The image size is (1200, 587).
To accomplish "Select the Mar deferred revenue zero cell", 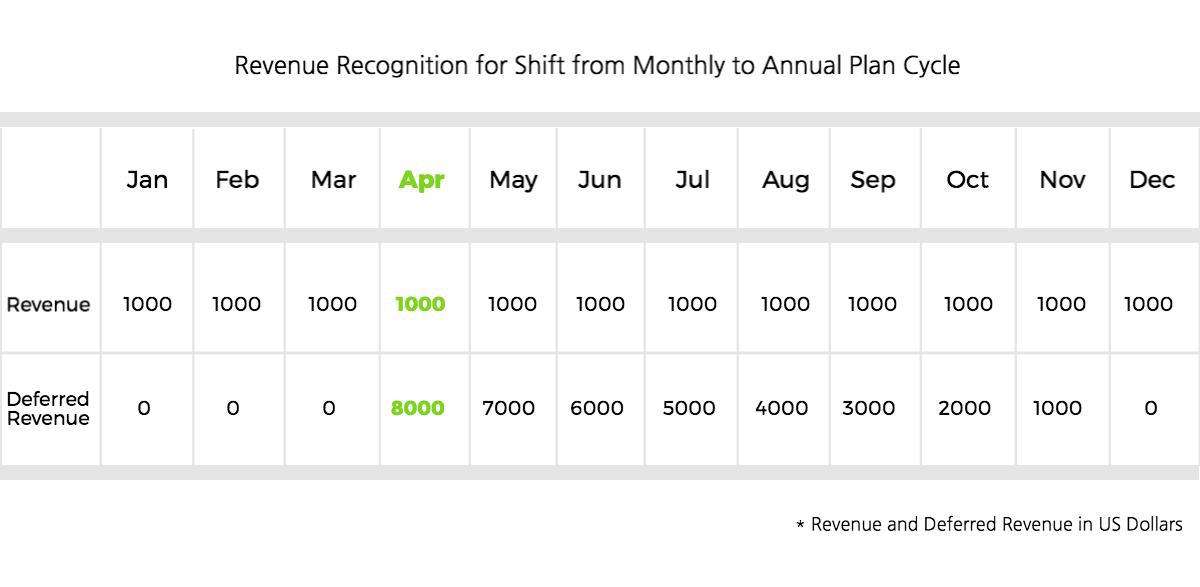I will pos(329,408).
